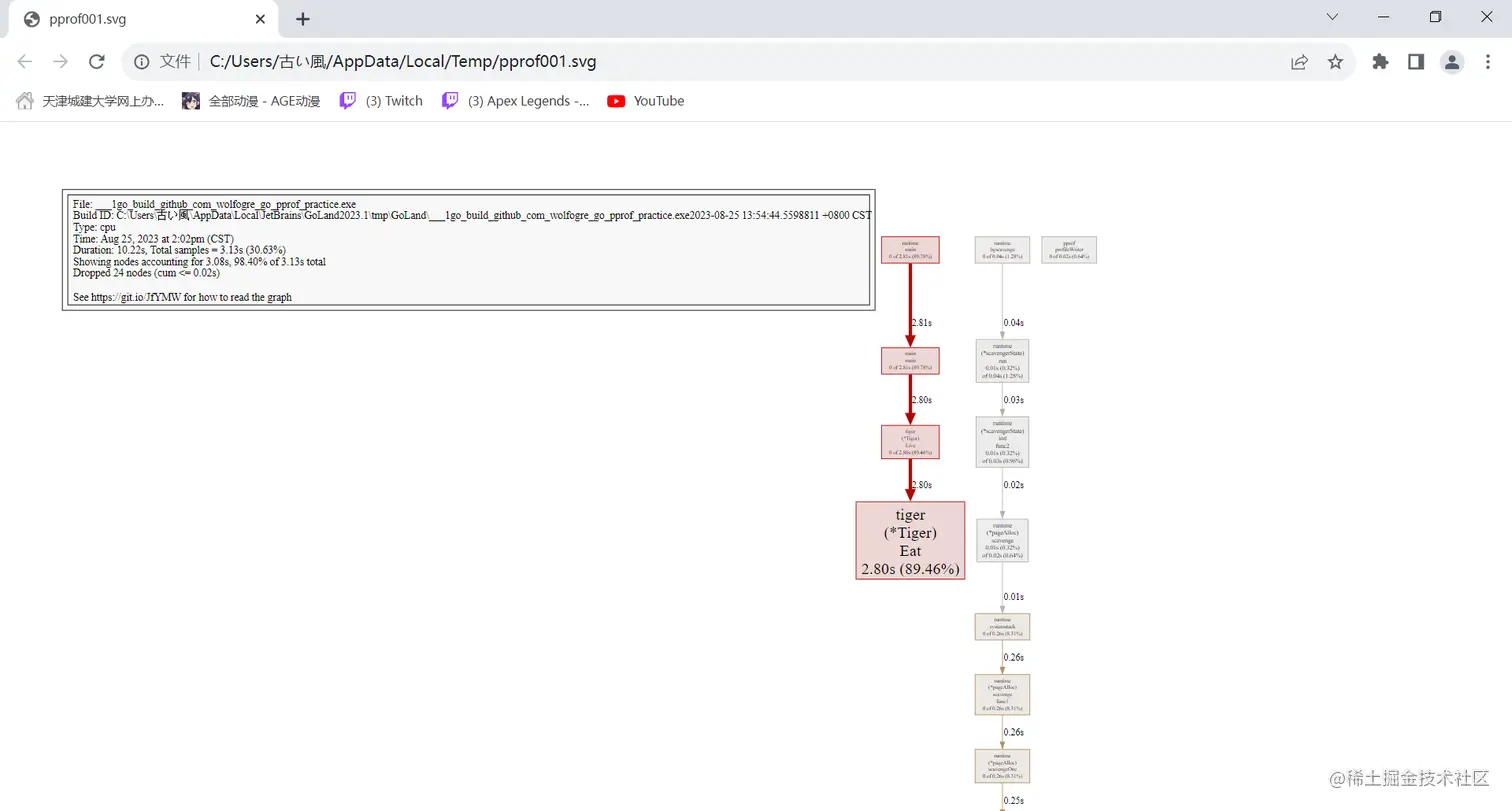Click the address bar file path

403,62
